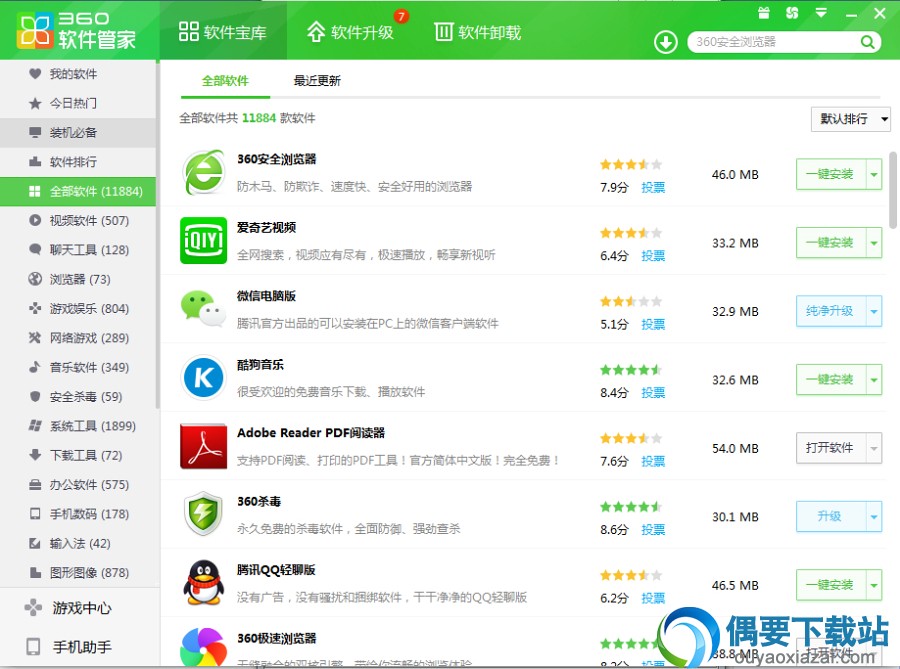Select 音乐软件 (349) category
This screenshot has height=669, width=900.
point(78,367)
